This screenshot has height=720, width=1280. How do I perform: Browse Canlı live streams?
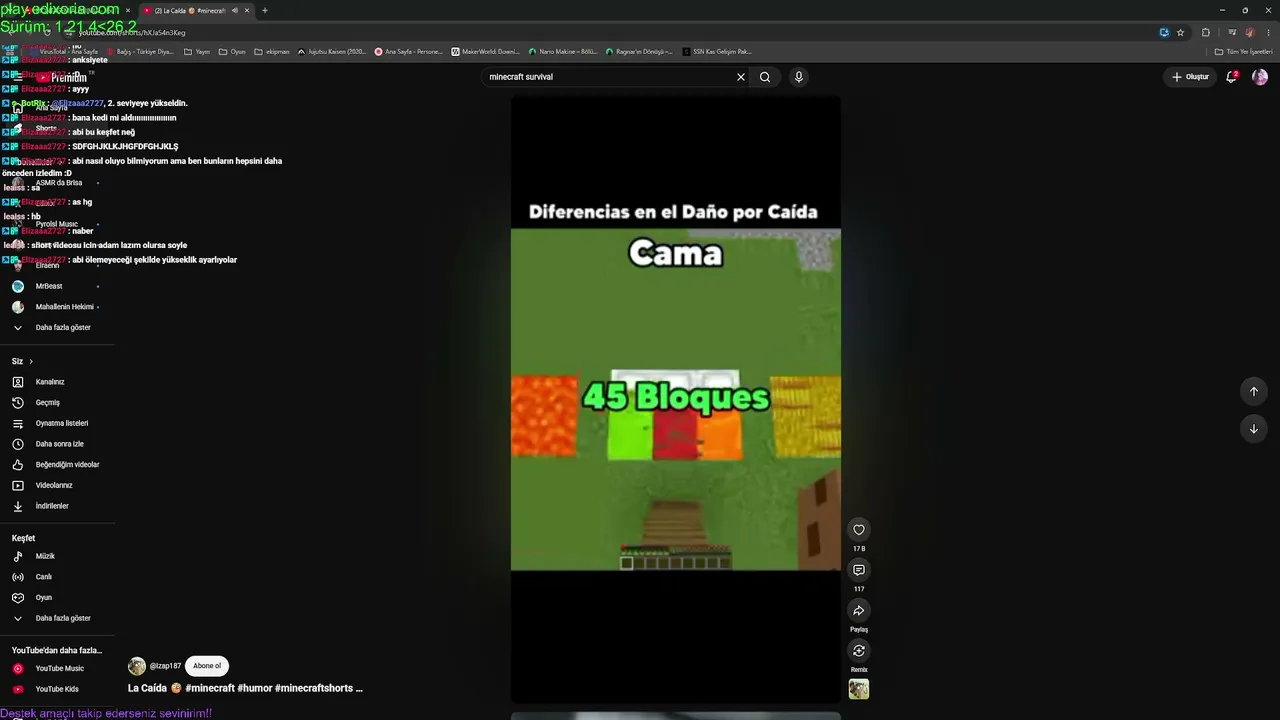[x=58, y=577]
